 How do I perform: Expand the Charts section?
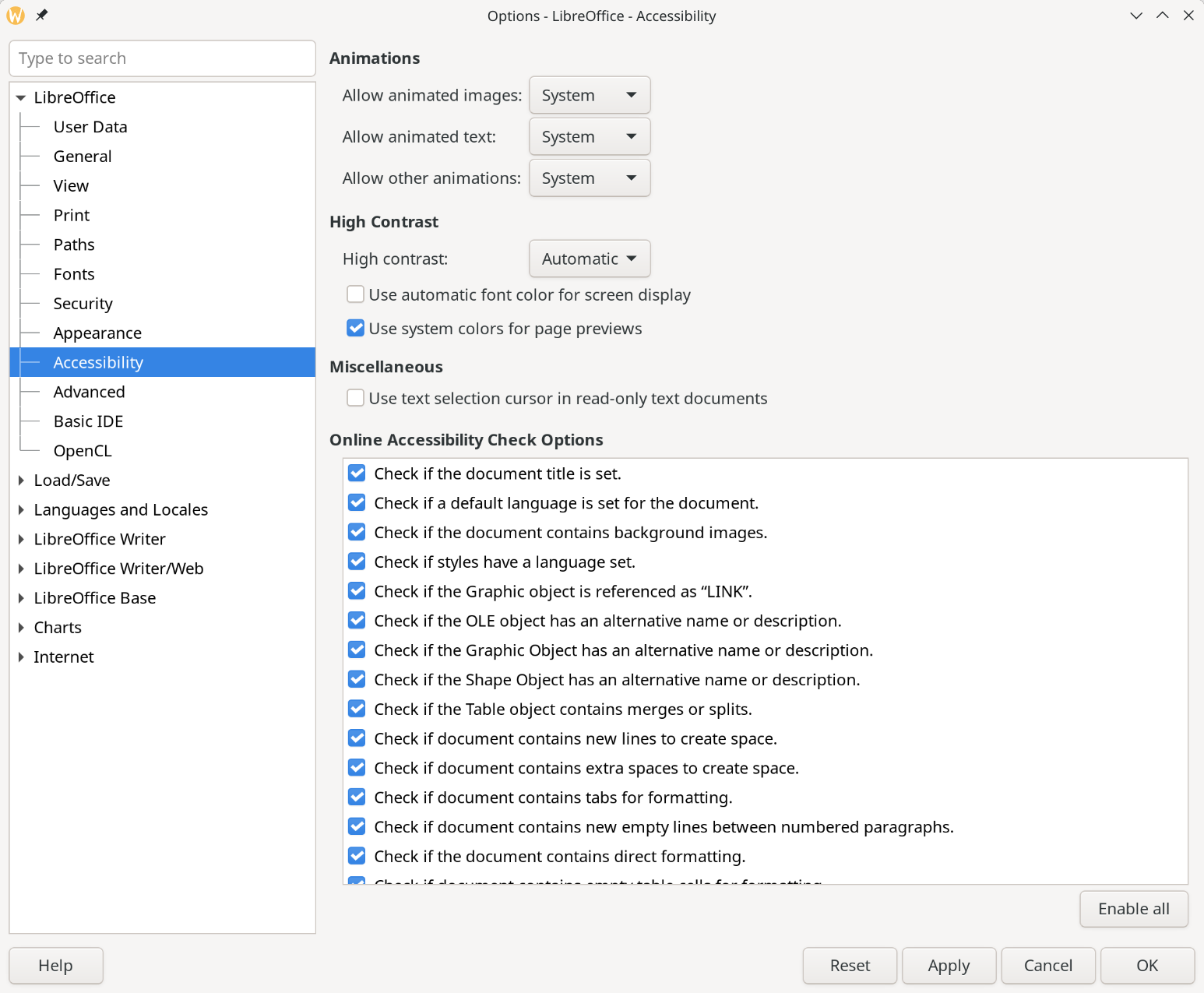(20, 627)
